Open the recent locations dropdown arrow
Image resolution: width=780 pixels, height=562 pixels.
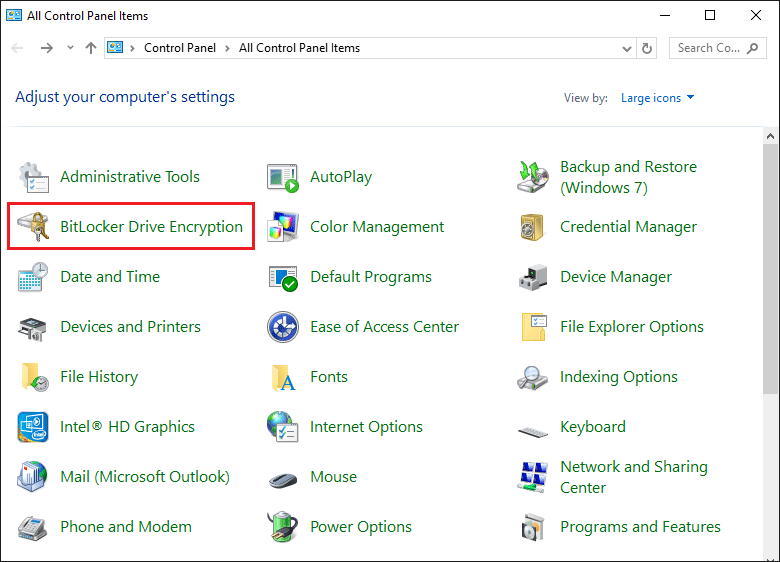click(x=70, y=48)
